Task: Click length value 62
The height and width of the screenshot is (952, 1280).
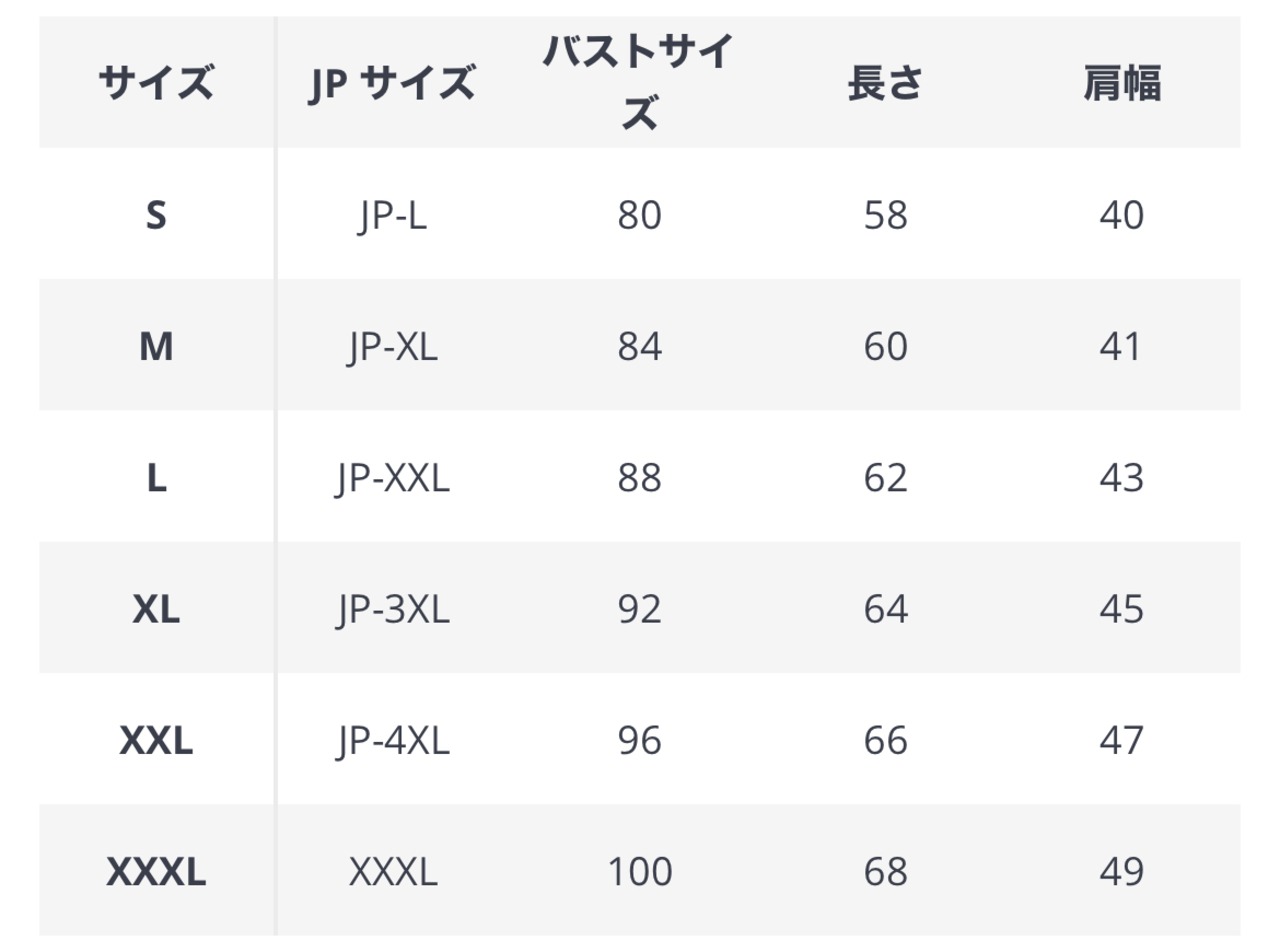Action: [x=885, y=478]
